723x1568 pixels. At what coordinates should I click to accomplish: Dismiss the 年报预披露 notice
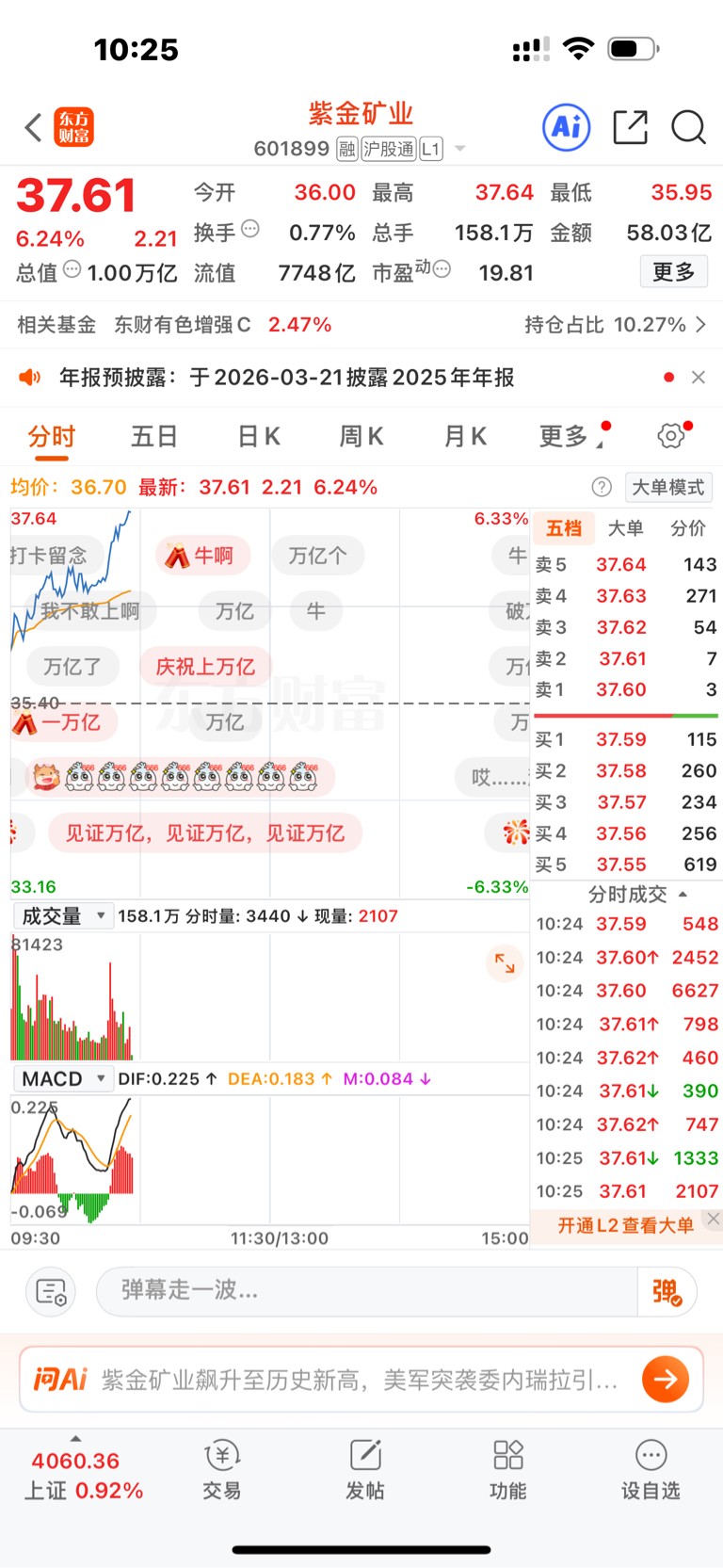click(x=699, y=378)
